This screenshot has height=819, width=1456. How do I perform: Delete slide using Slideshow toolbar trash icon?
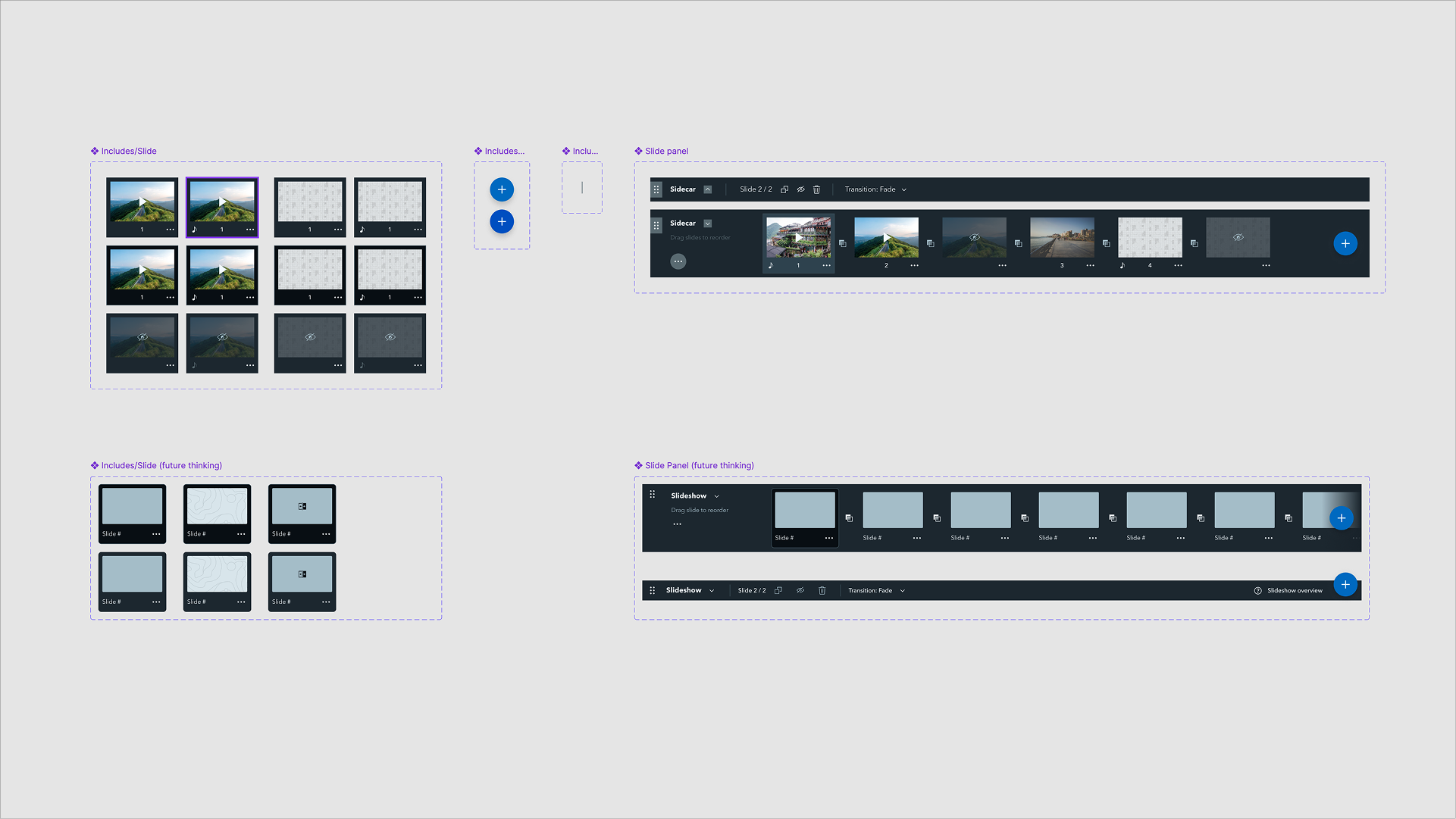pyautogui.click(x=822, y=591)
